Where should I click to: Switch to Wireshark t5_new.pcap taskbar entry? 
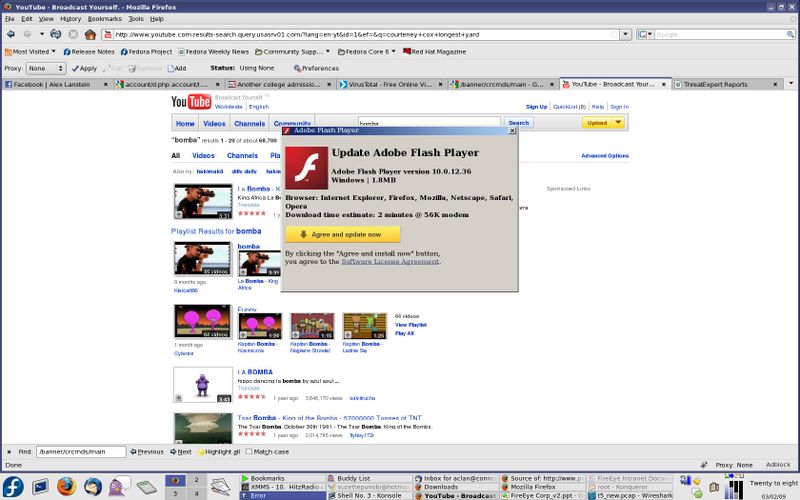point(630,495)
